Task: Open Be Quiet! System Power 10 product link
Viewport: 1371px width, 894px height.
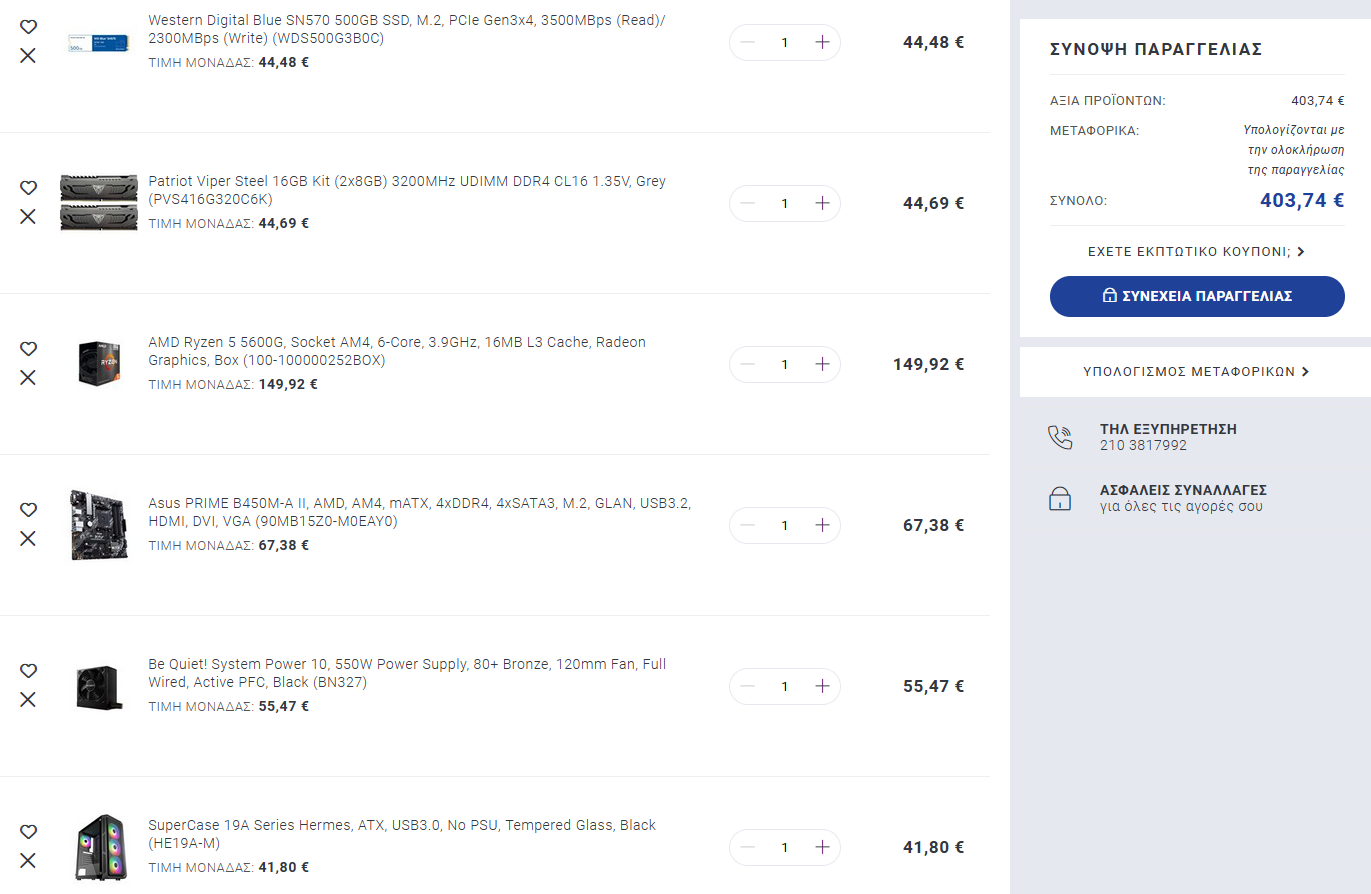Action: pyautogui.click(x=407, y=673)
